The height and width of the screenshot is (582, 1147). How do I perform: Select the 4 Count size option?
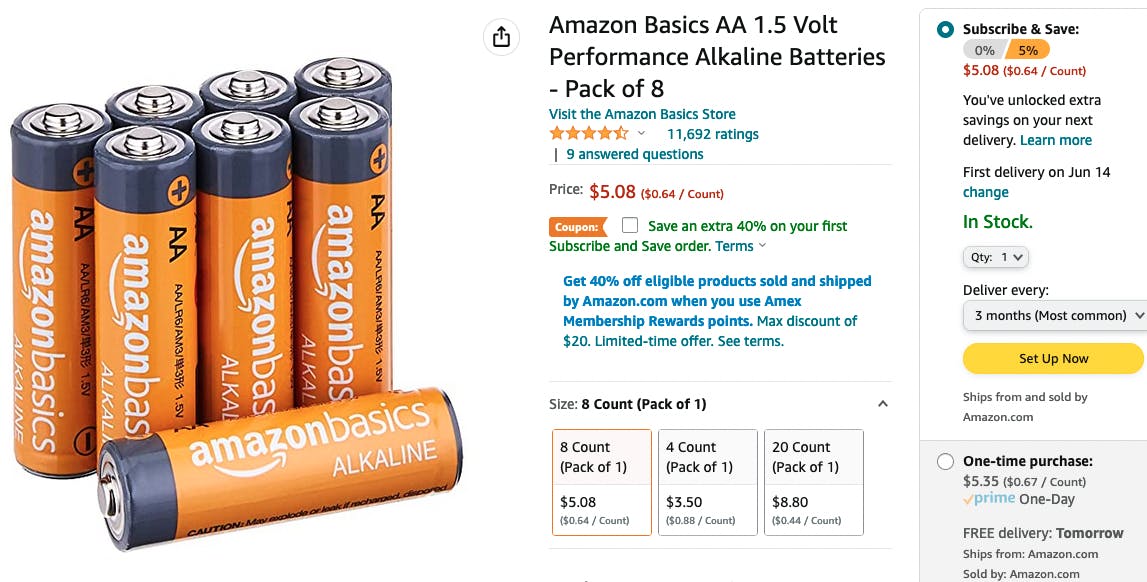pos(708,482)
